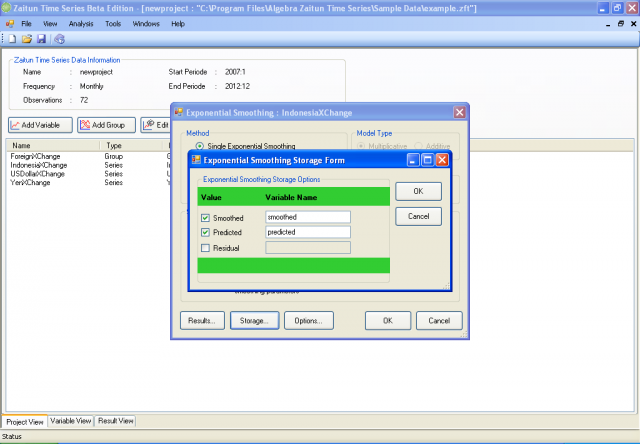640x444 pixels.
Task: Uncheck the Smoothed checkbox
Action: [206, 217]
